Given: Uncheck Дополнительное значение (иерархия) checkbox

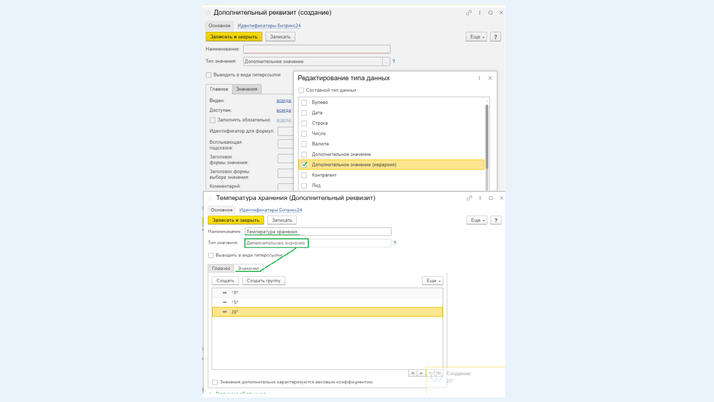Looking at the screenshot, I should point(304,165).
